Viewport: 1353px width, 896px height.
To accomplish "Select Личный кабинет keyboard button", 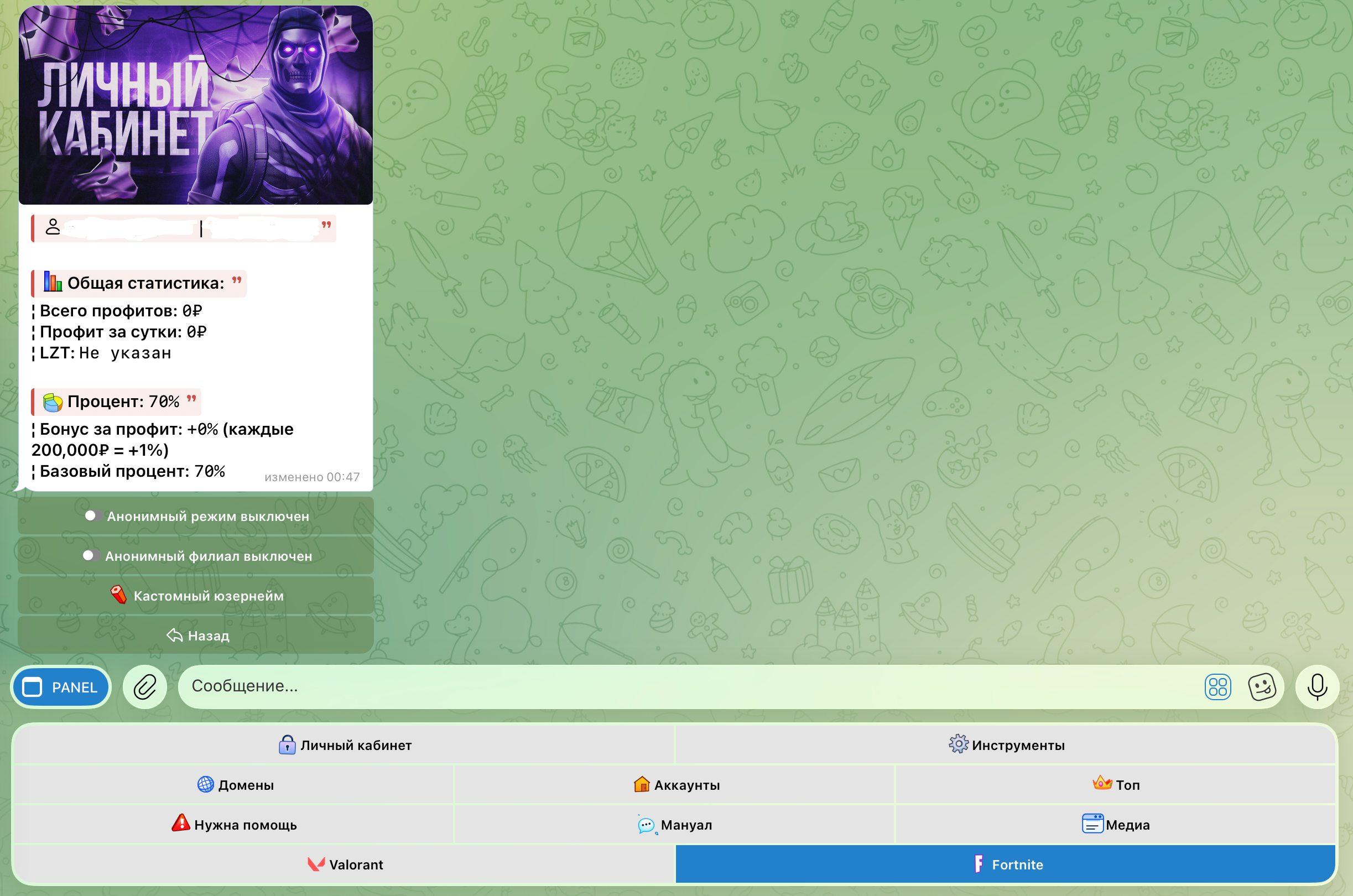I will 344,745.
